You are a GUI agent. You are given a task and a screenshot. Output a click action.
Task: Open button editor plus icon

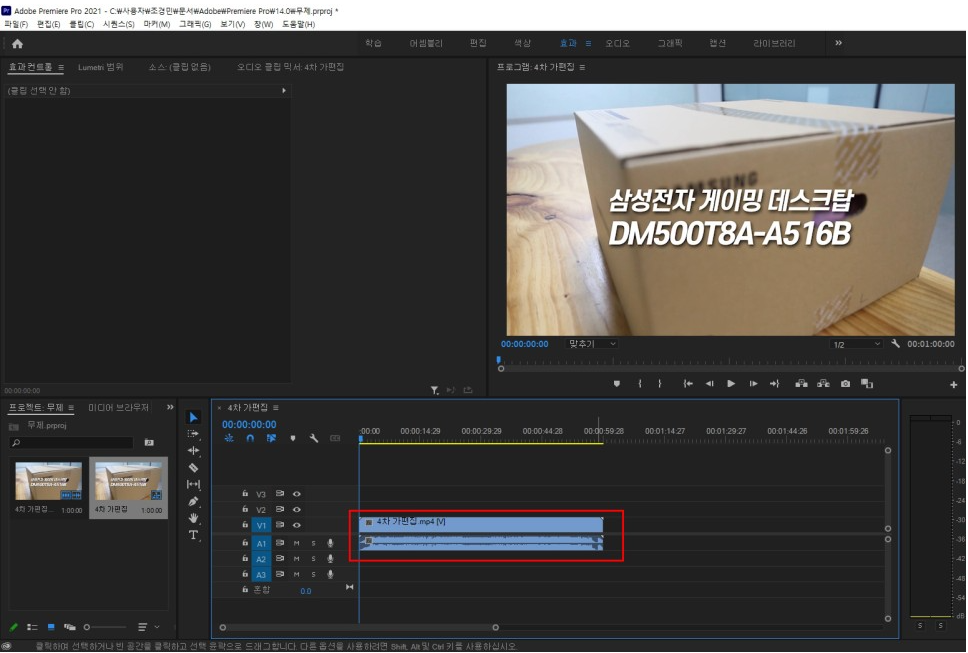953,385
